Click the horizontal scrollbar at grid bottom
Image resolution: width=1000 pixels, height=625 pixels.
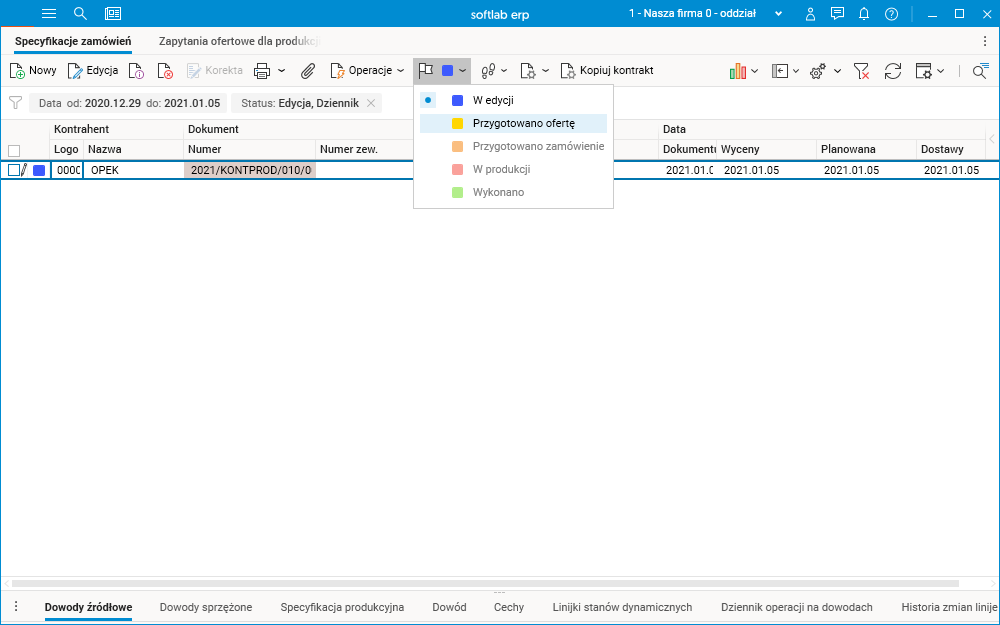pos(485,583)
